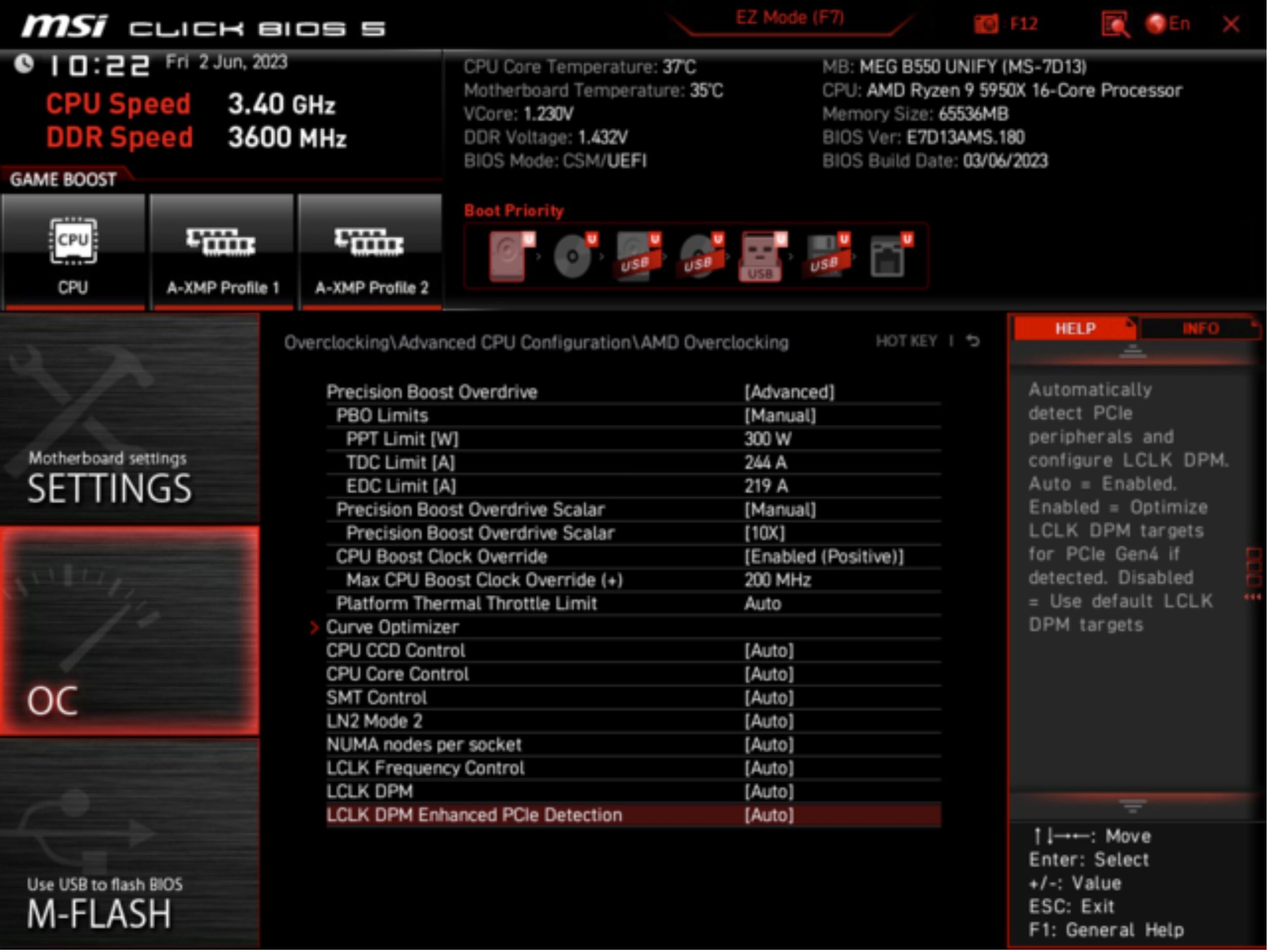Viewport: 1267px width, 952px height.
Task: Click the CPU Core Temperature reading
Action: (x=580, y=67)
